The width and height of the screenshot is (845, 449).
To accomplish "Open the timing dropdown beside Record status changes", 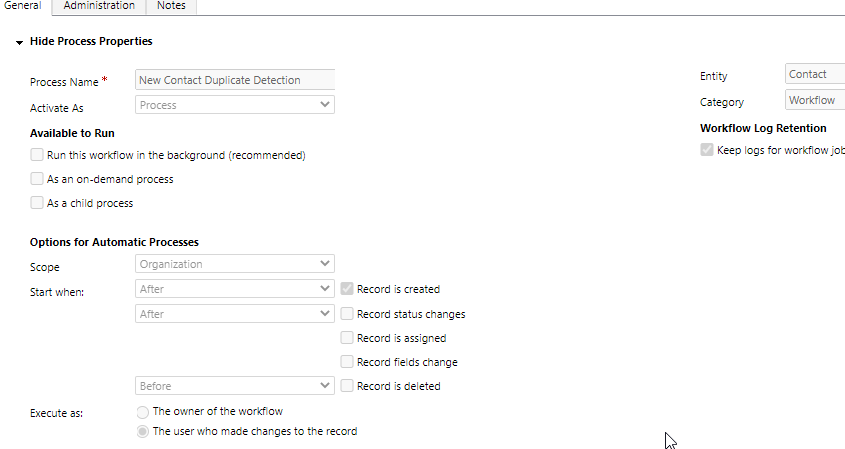I will click(234, 313).
